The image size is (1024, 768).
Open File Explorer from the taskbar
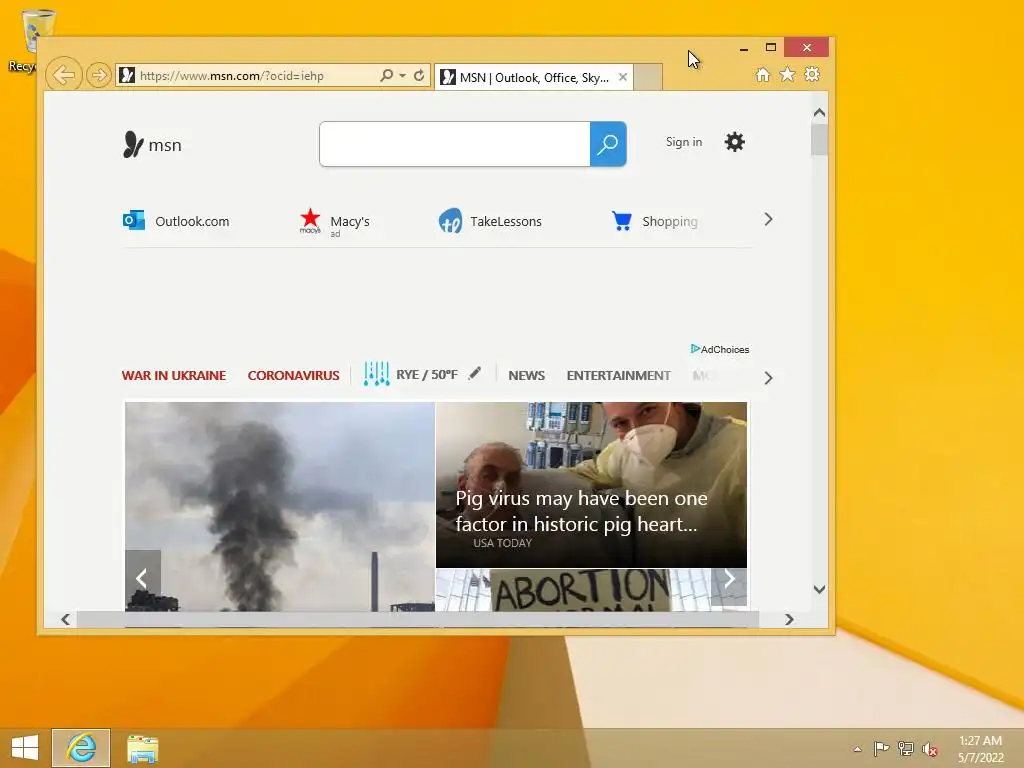[x=142, y=748]
